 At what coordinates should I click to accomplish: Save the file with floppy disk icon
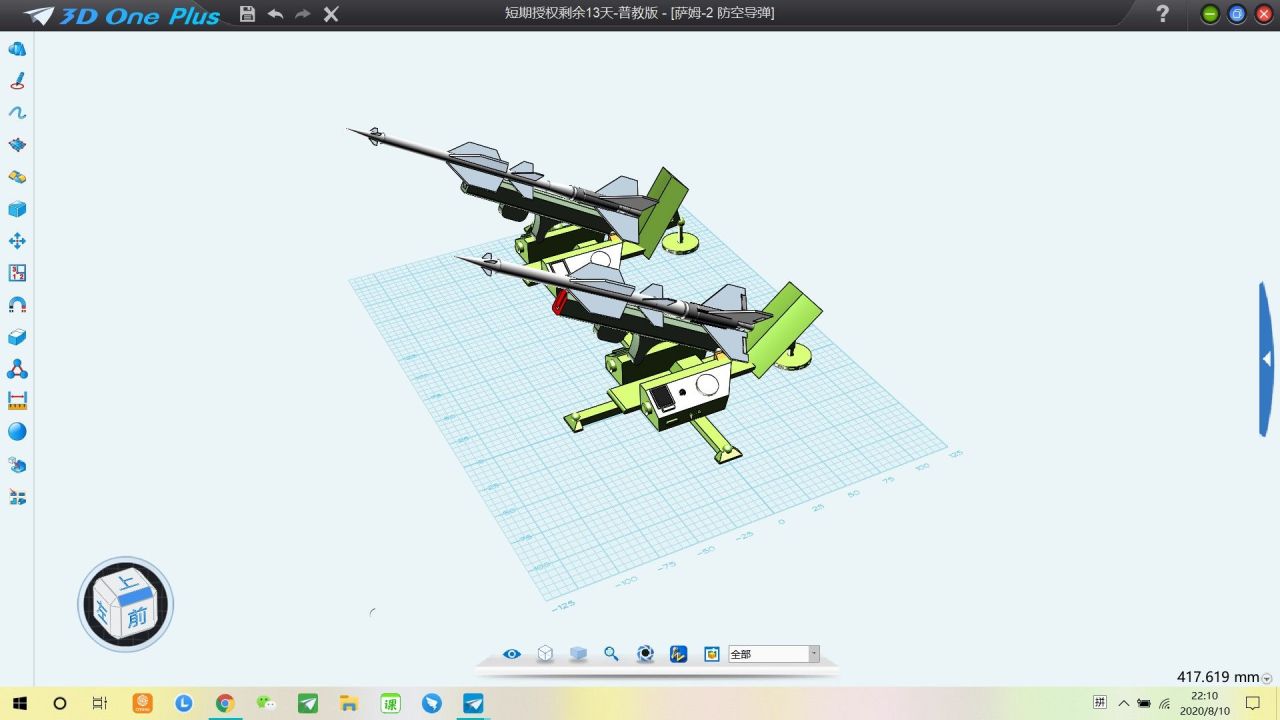[248, 14]
